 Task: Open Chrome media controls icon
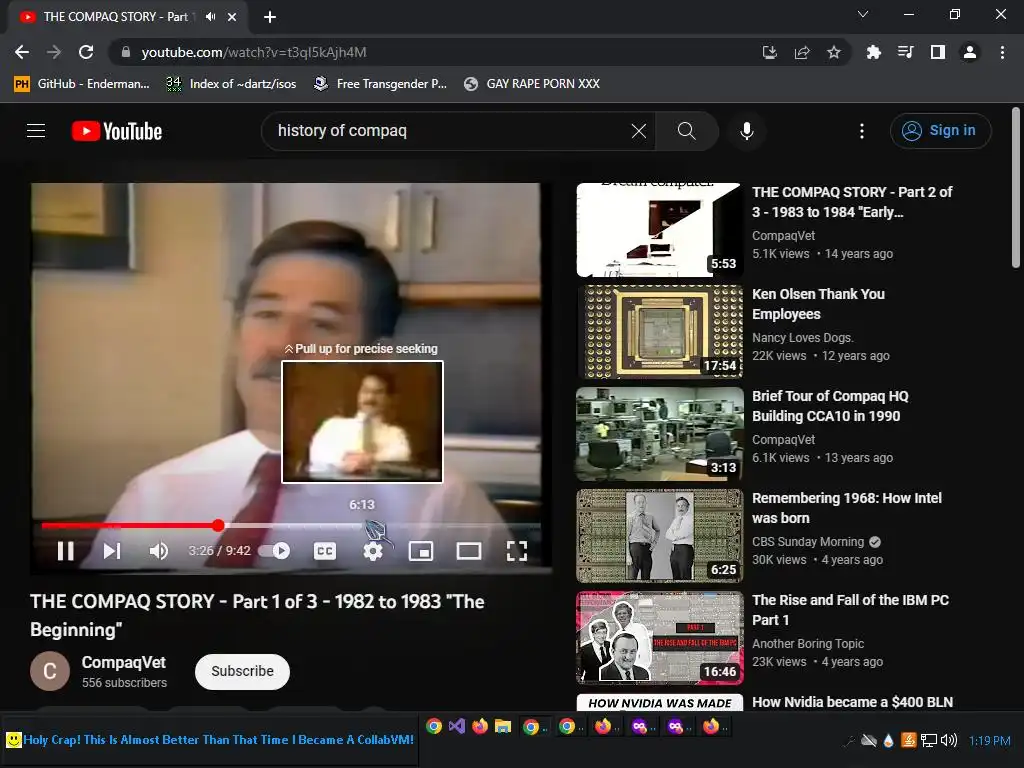click(905, 52)
